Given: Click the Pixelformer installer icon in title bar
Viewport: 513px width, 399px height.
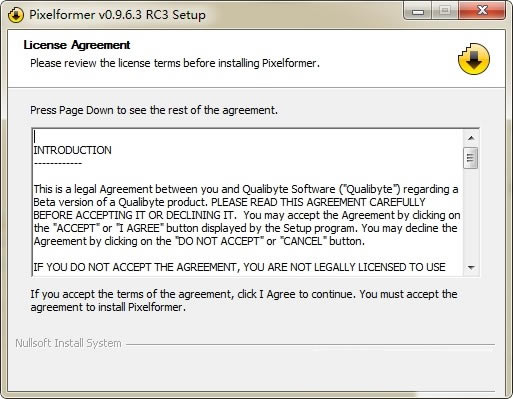Looking at the screenshot, I should coord(16,15).
